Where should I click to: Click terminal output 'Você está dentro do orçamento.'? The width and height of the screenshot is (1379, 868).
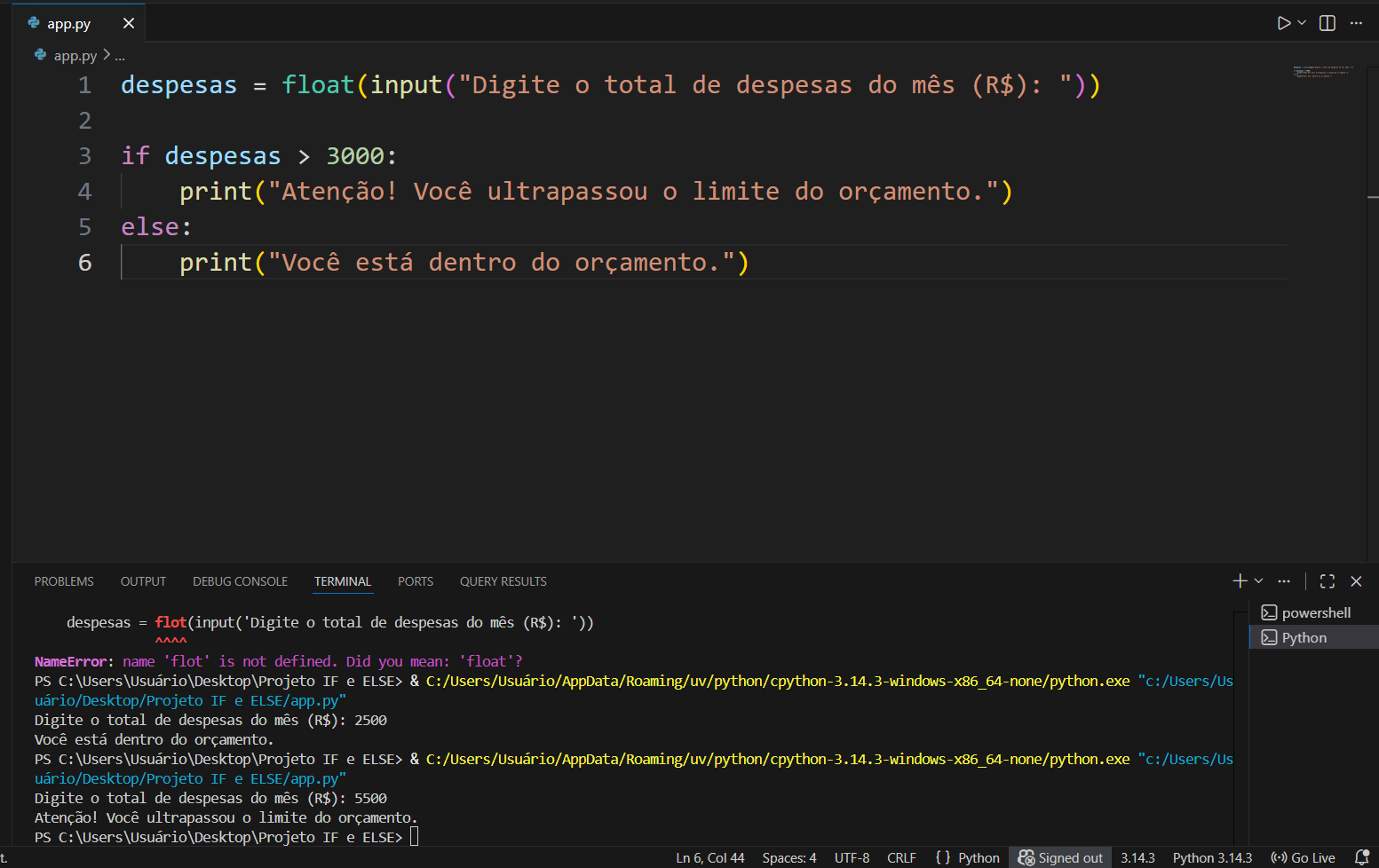click(x=154, y=739)
